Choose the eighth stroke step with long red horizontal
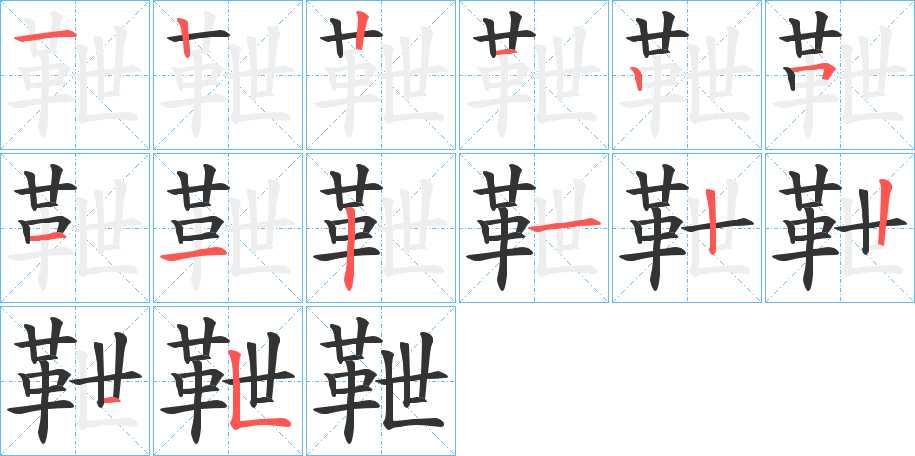The width and height of the screenshot is (915, 456). coord(228,228)
